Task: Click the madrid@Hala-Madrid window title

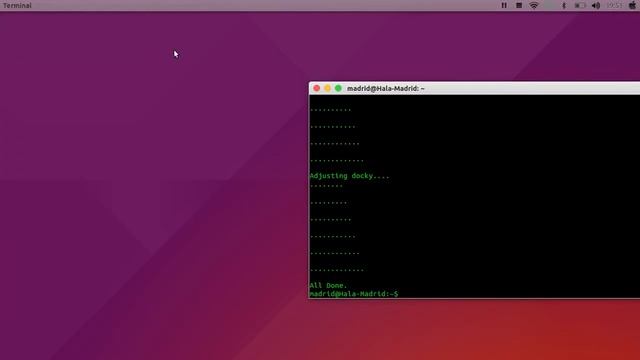Action: (386, 88)
